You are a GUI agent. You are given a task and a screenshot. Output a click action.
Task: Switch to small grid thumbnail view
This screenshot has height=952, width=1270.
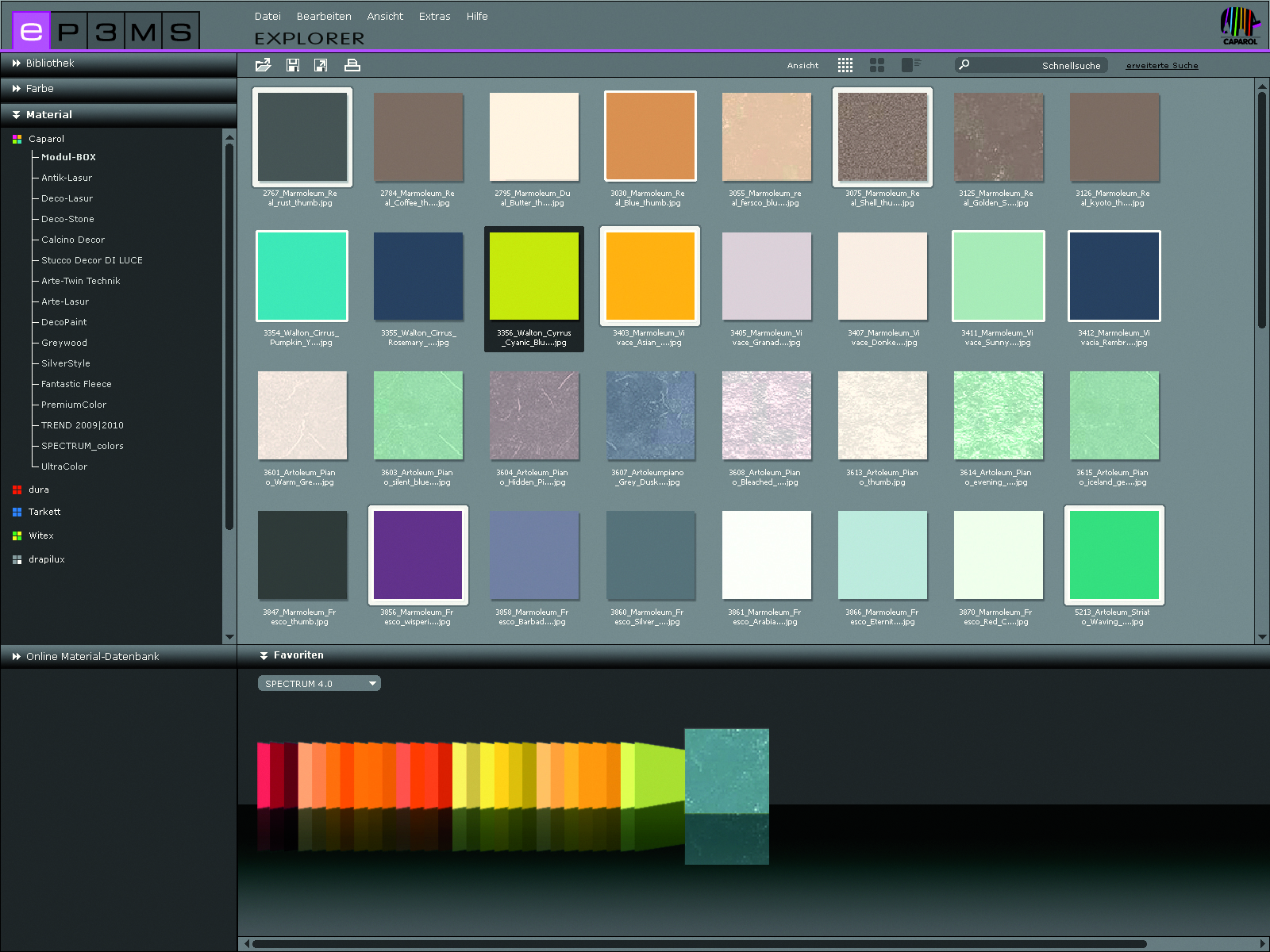tap(845, 65)
